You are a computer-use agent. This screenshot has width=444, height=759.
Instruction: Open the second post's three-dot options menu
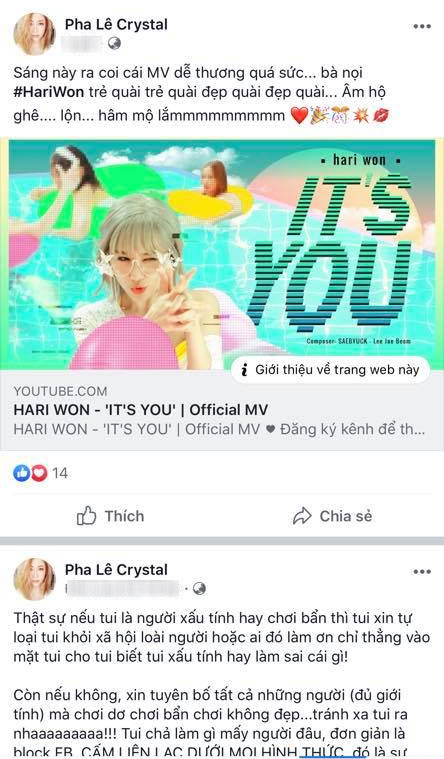coord(422,572)
